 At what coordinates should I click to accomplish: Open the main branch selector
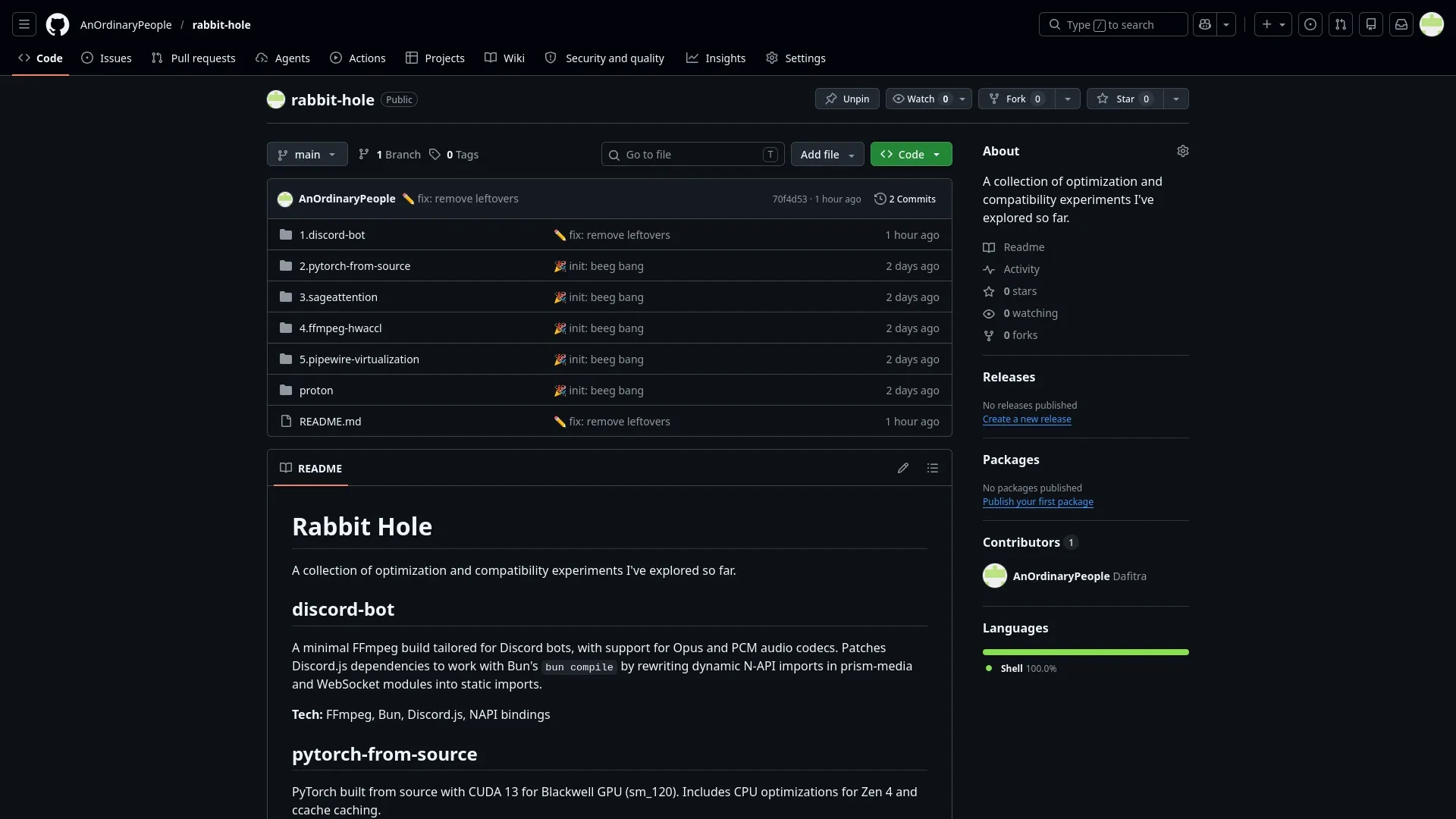tap(307, 154)
